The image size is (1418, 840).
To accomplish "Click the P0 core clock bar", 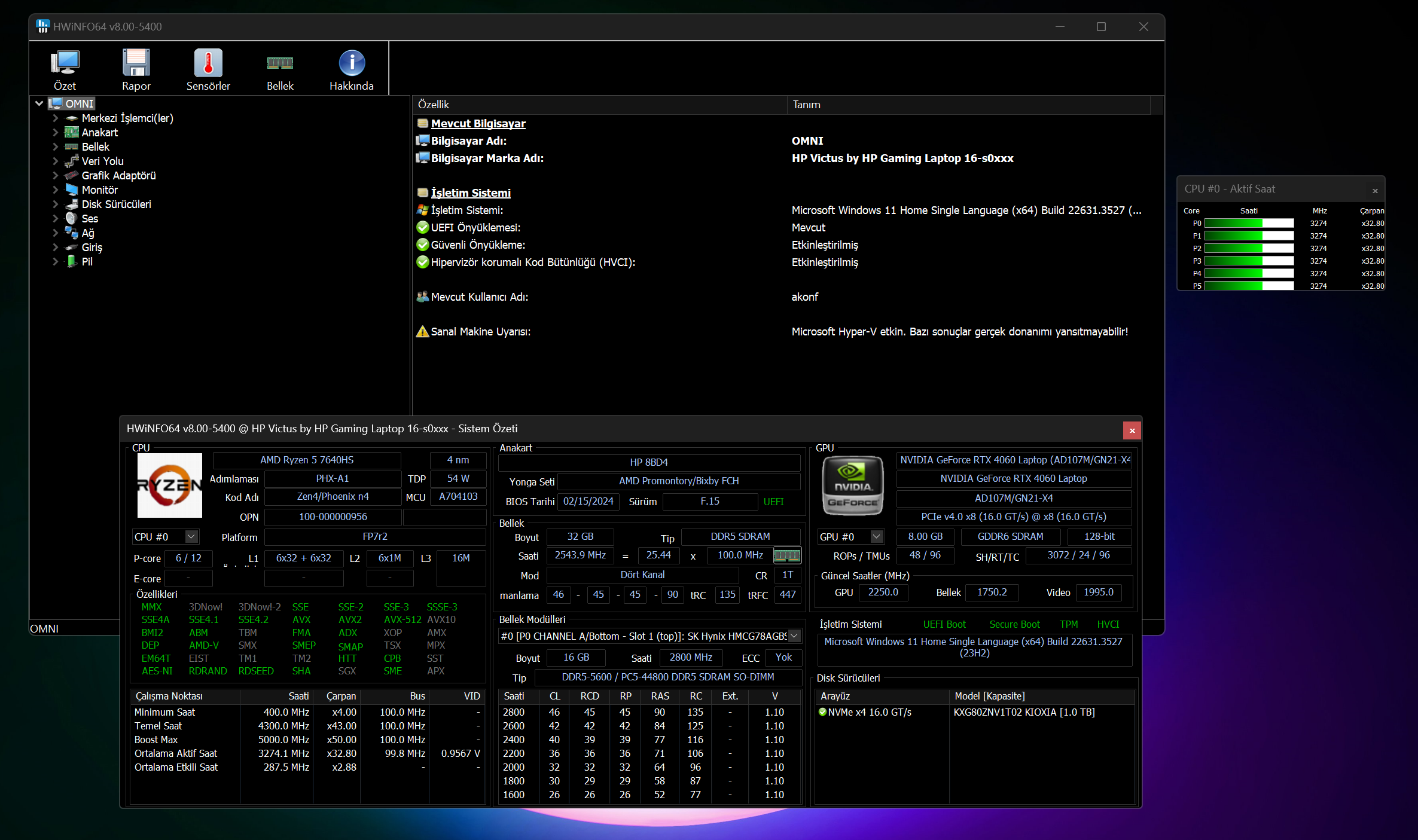I will (x=1249, y=223).
